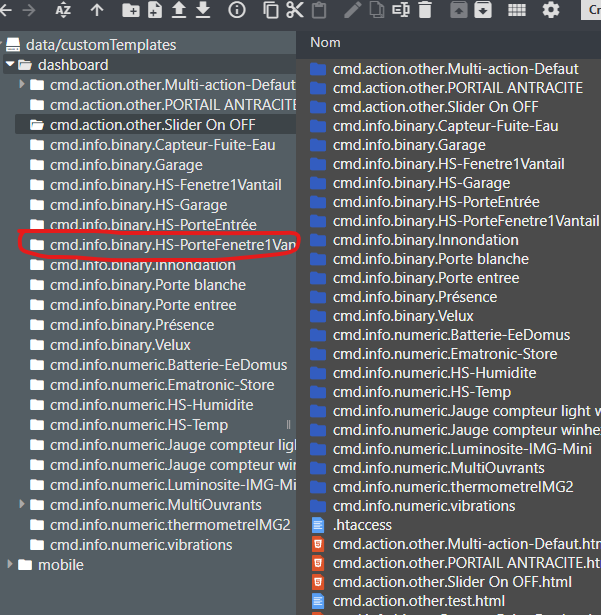The width and height of the screenshot is (601, 615).
Task: Select cmd.action.other.Slider On OFF in tree
Action: [155, 125]
